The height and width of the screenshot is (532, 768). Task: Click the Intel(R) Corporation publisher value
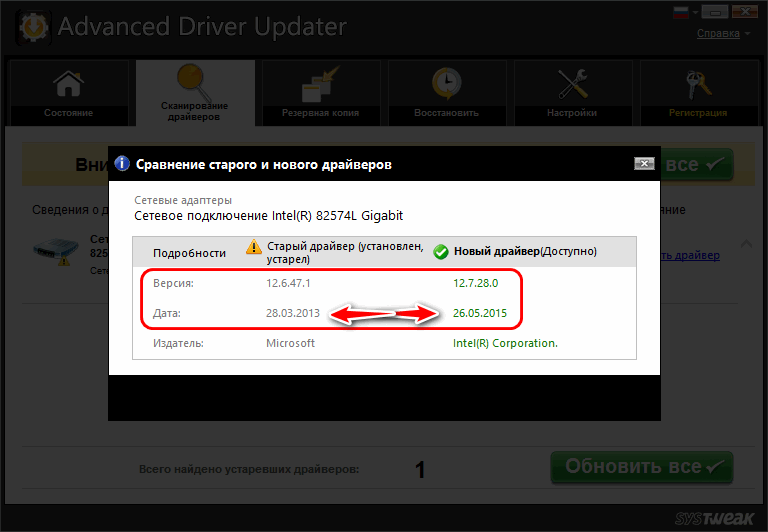505,343
